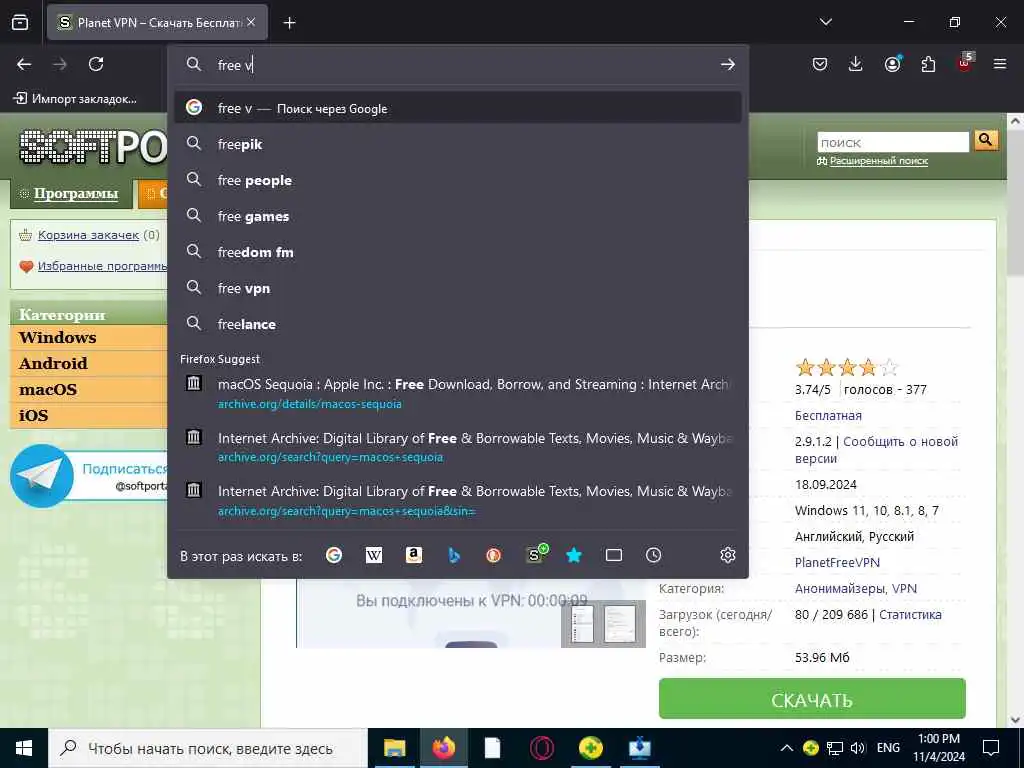Search this time with Bing
Viewport: 1024px width, 768px height.
click(454, 555)
